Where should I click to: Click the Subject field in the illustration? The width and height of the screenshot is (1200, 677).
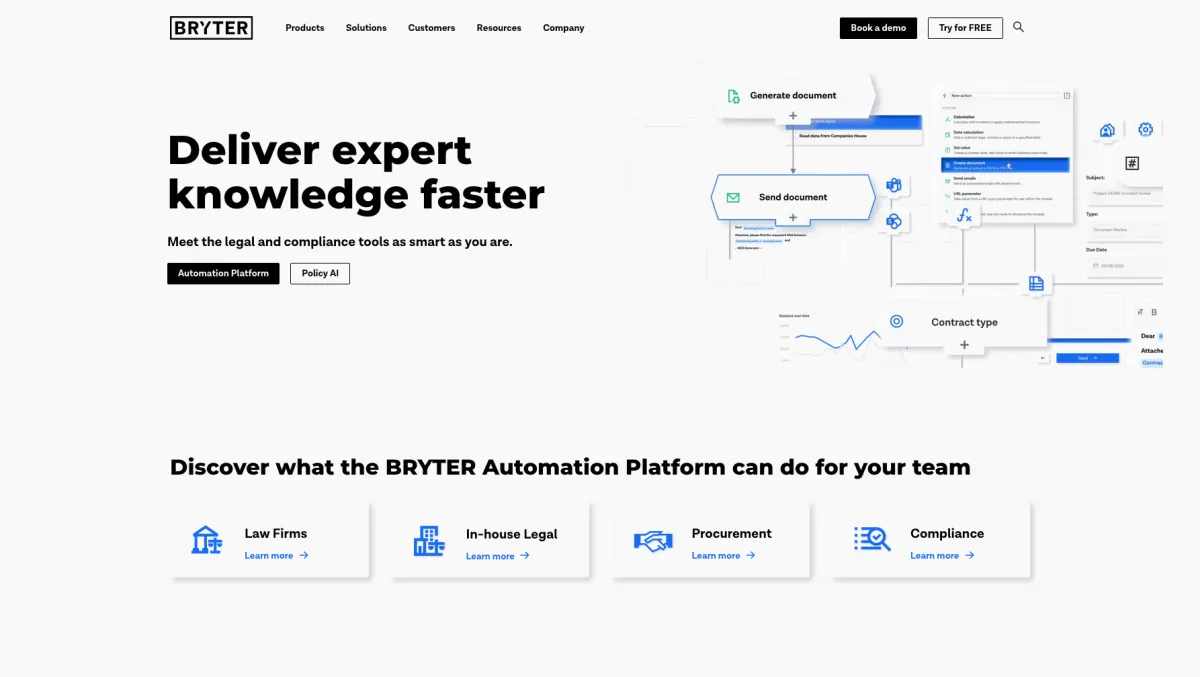click(x=1125, y=193)
